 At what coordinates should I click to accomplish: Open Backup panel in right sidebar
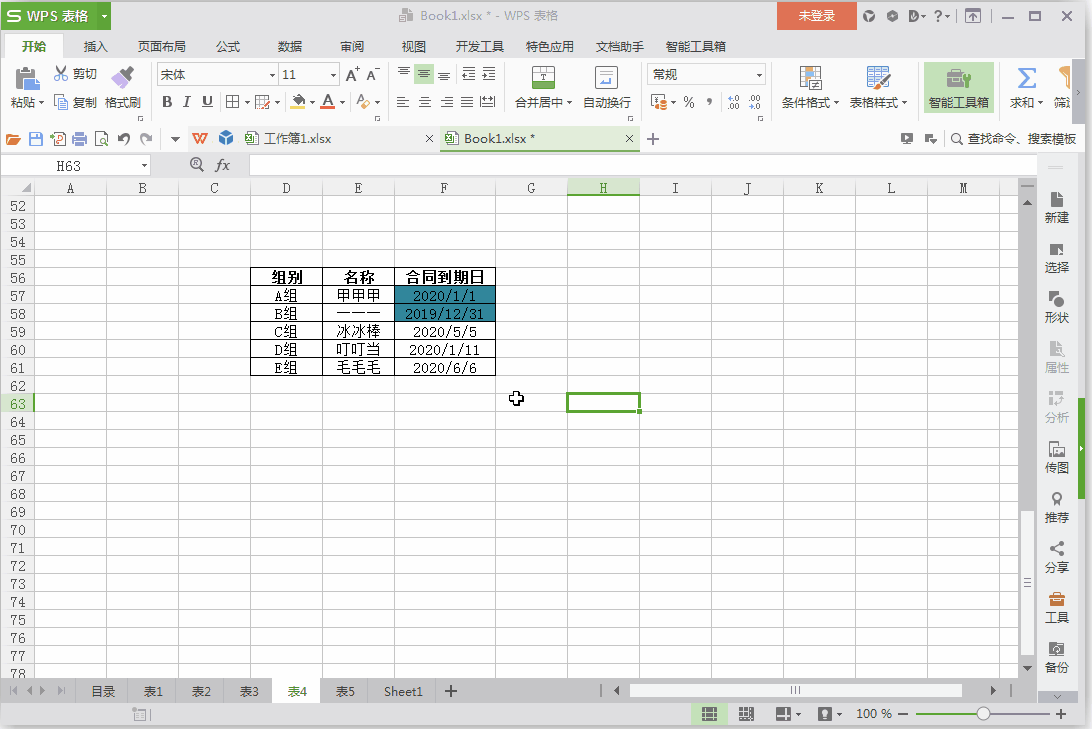pyautogui.click(x=1056, y=657)
